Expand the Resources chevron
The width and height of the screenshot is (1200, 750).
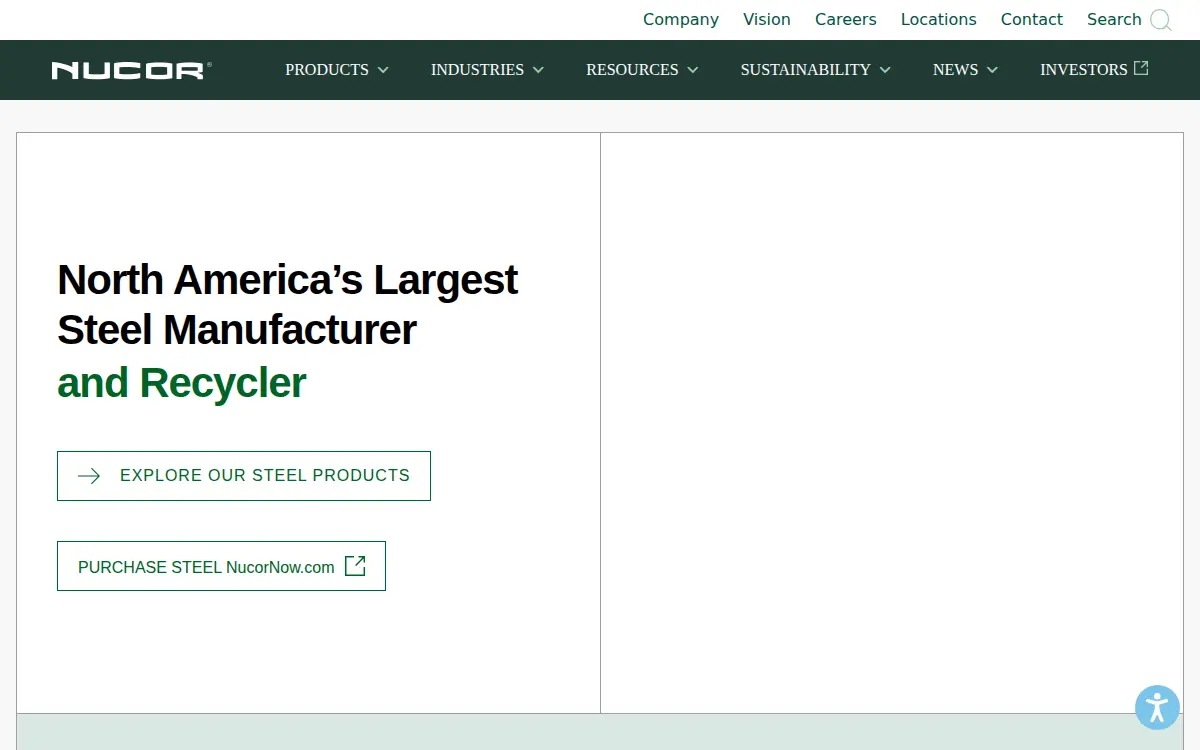click(693, 70)
